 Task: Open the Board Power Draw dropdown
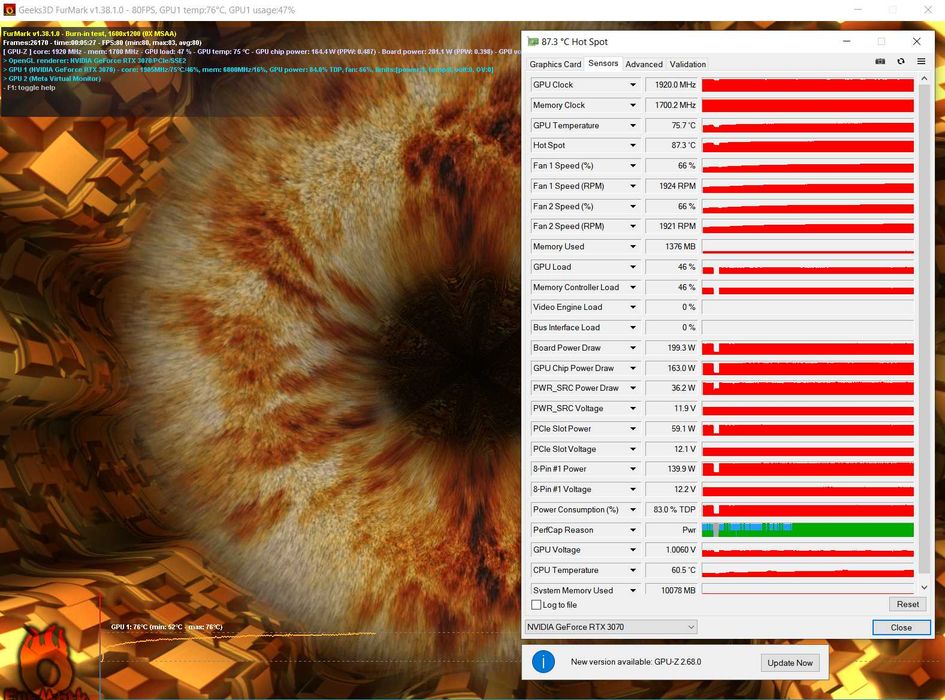click(633, 348)
